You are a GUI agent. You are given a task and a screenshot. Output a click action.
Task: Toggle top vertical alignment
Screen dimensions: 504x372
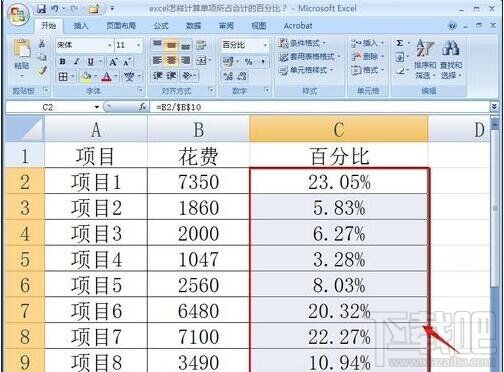pyautogui.click(x=157, y=45)
